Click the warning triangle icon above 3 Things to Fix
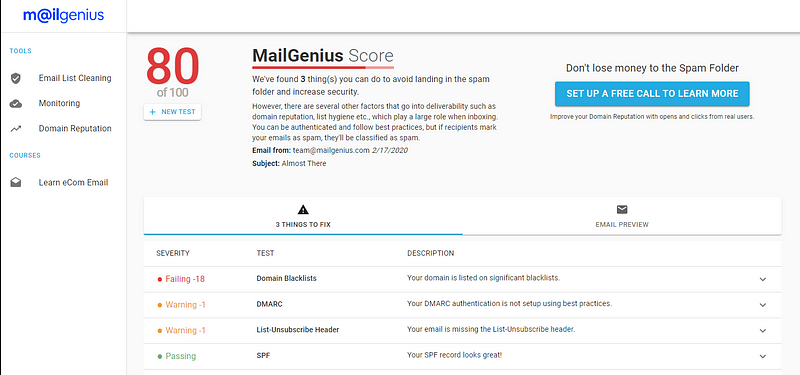 tap(303, 209)
